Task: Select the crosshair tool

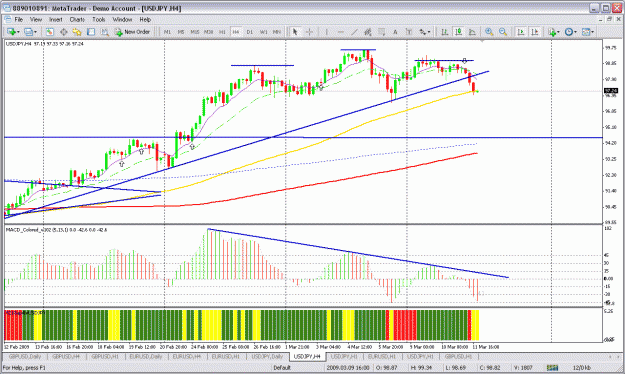Action: pyautogui.click(x=309, y=32)
